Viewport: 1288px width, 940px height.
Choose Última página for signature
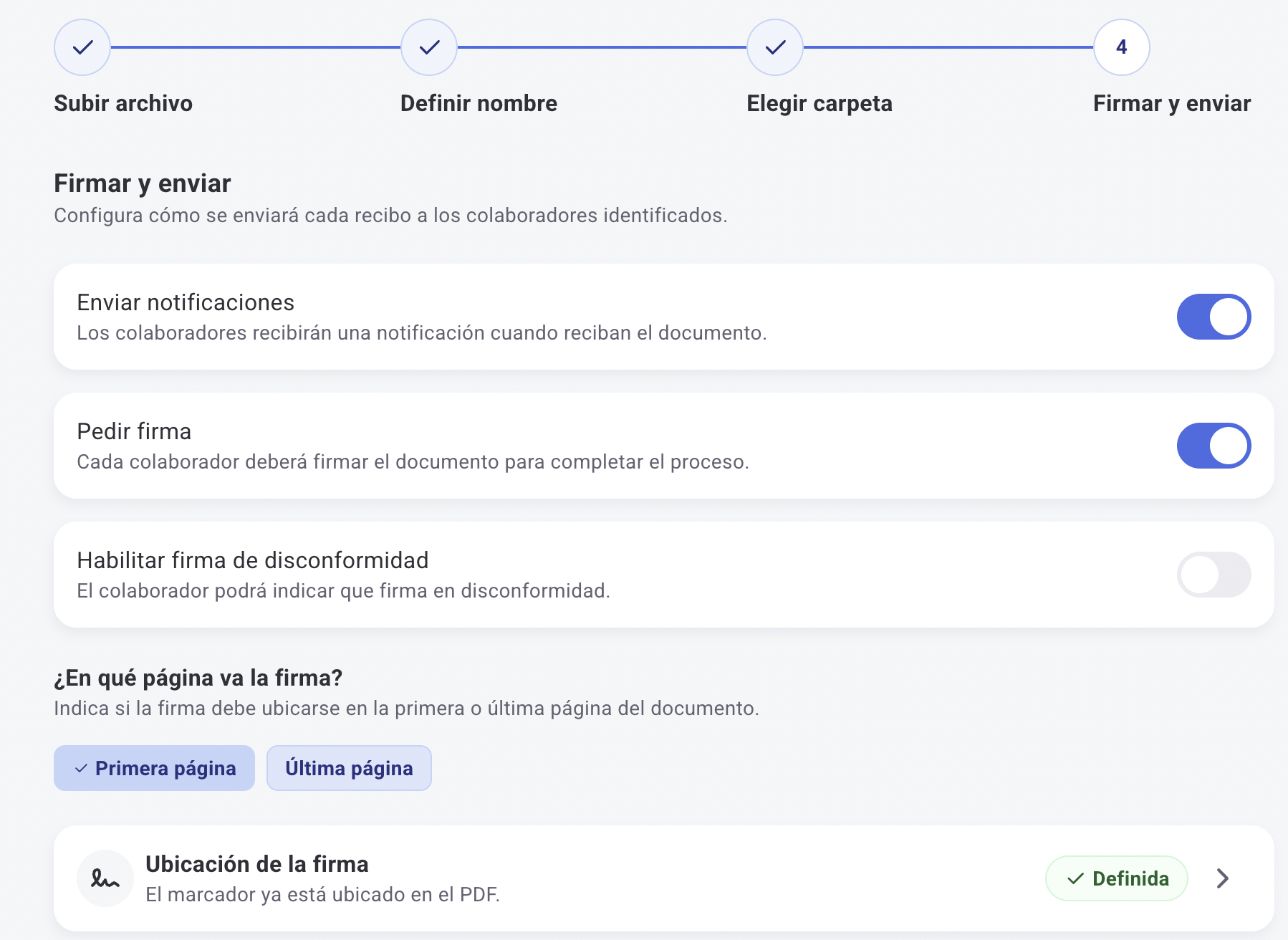[349, 768]
